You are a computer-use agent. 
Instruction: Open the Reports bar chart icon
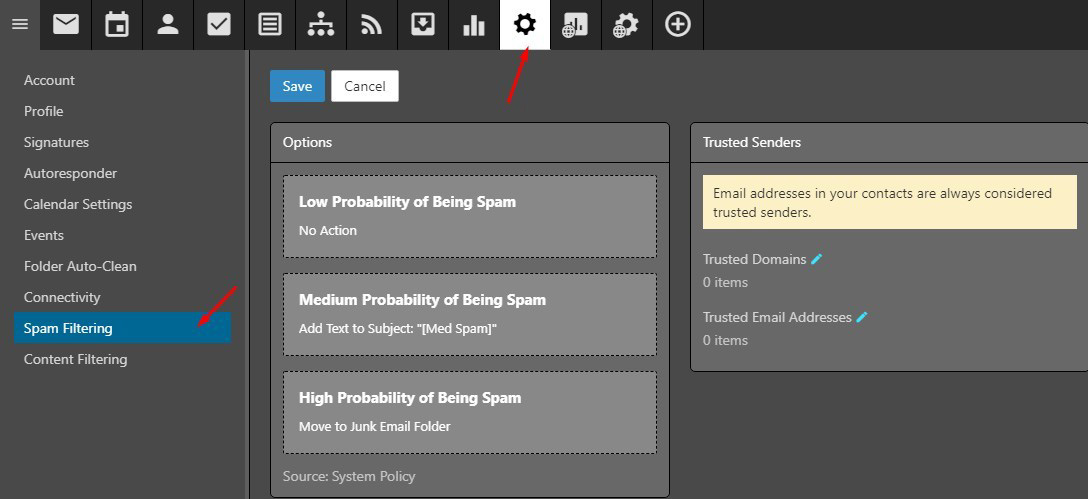(x=474, y=25)
